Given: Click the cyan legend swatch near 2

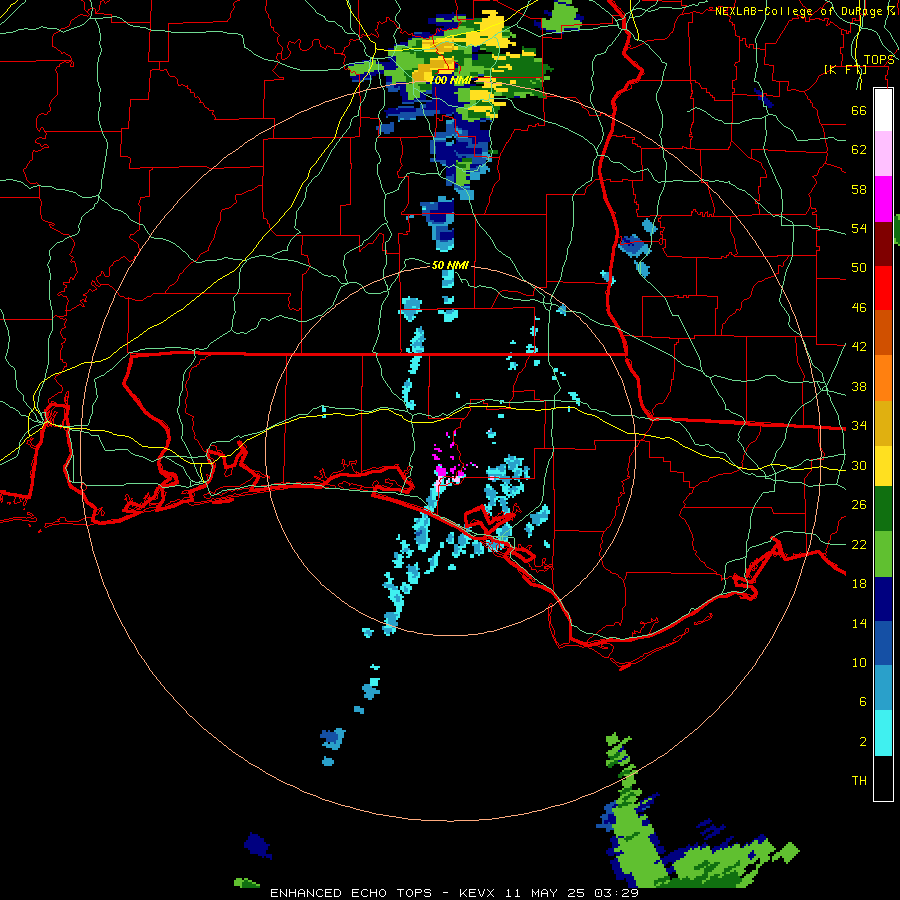Looking at the screenshot, I should point(883,733).
